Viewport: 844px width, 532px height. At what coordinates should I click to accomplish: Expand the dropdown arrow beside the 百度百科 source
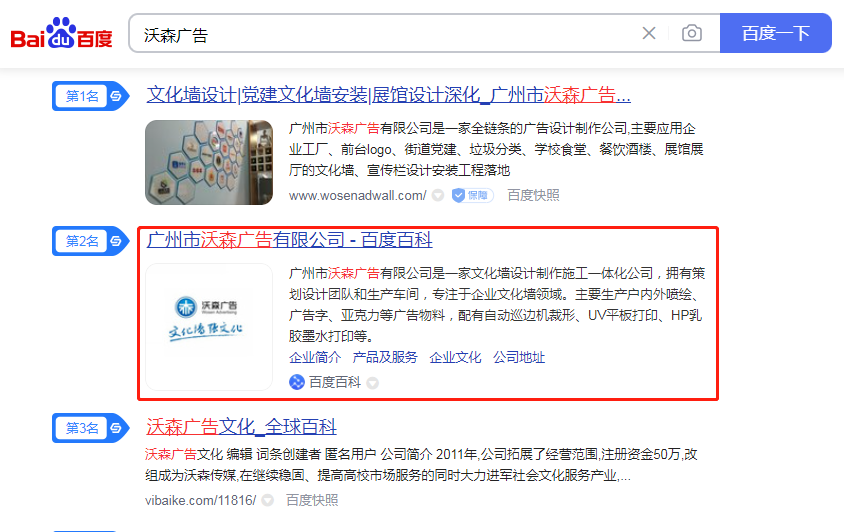373,383
